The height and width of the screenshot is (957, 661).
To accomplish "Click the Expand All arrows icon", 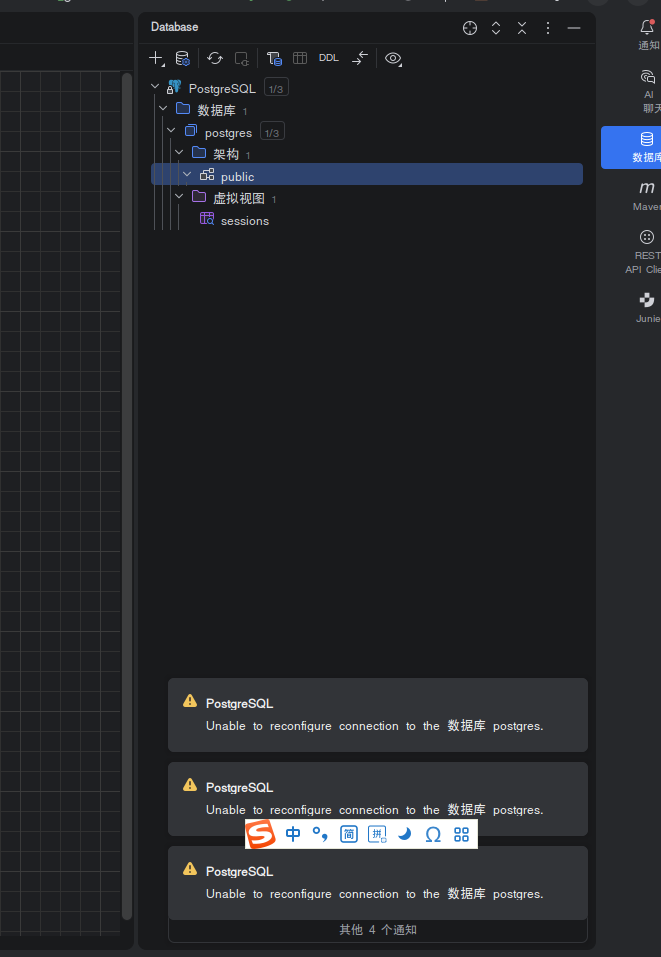I will [496, 27].
